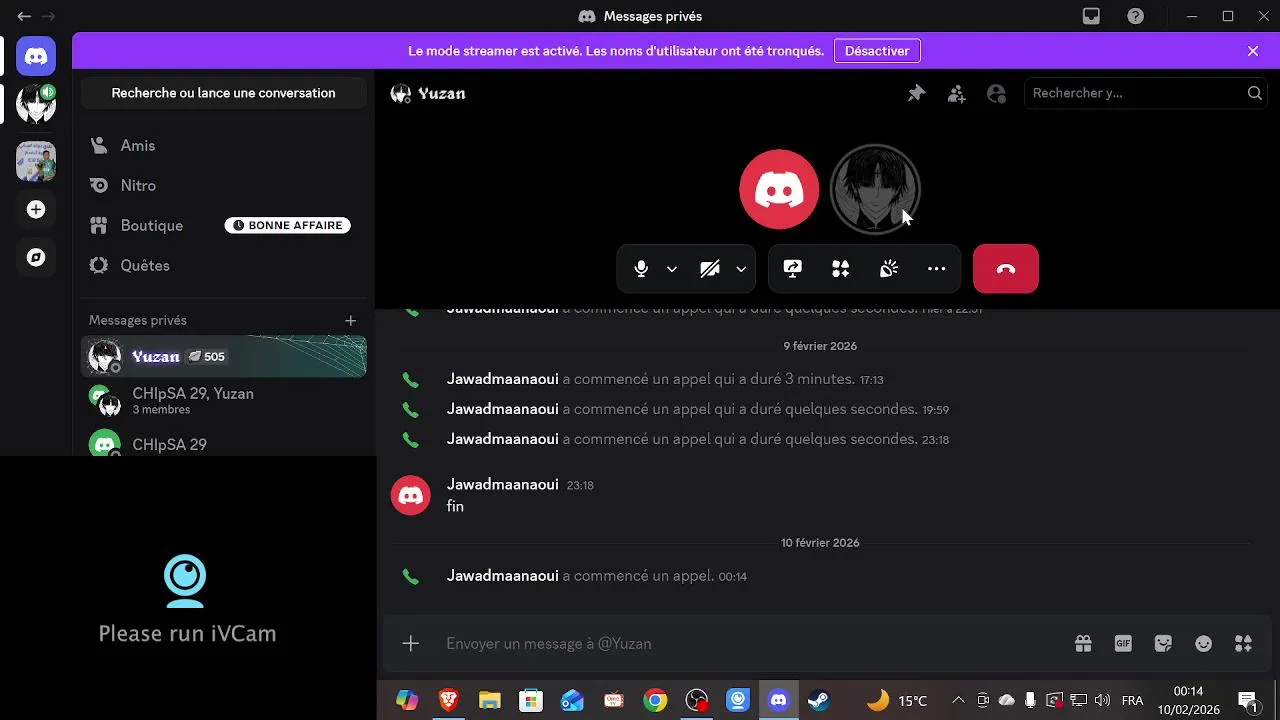Open the Boutique shop page

click(223, 225)
